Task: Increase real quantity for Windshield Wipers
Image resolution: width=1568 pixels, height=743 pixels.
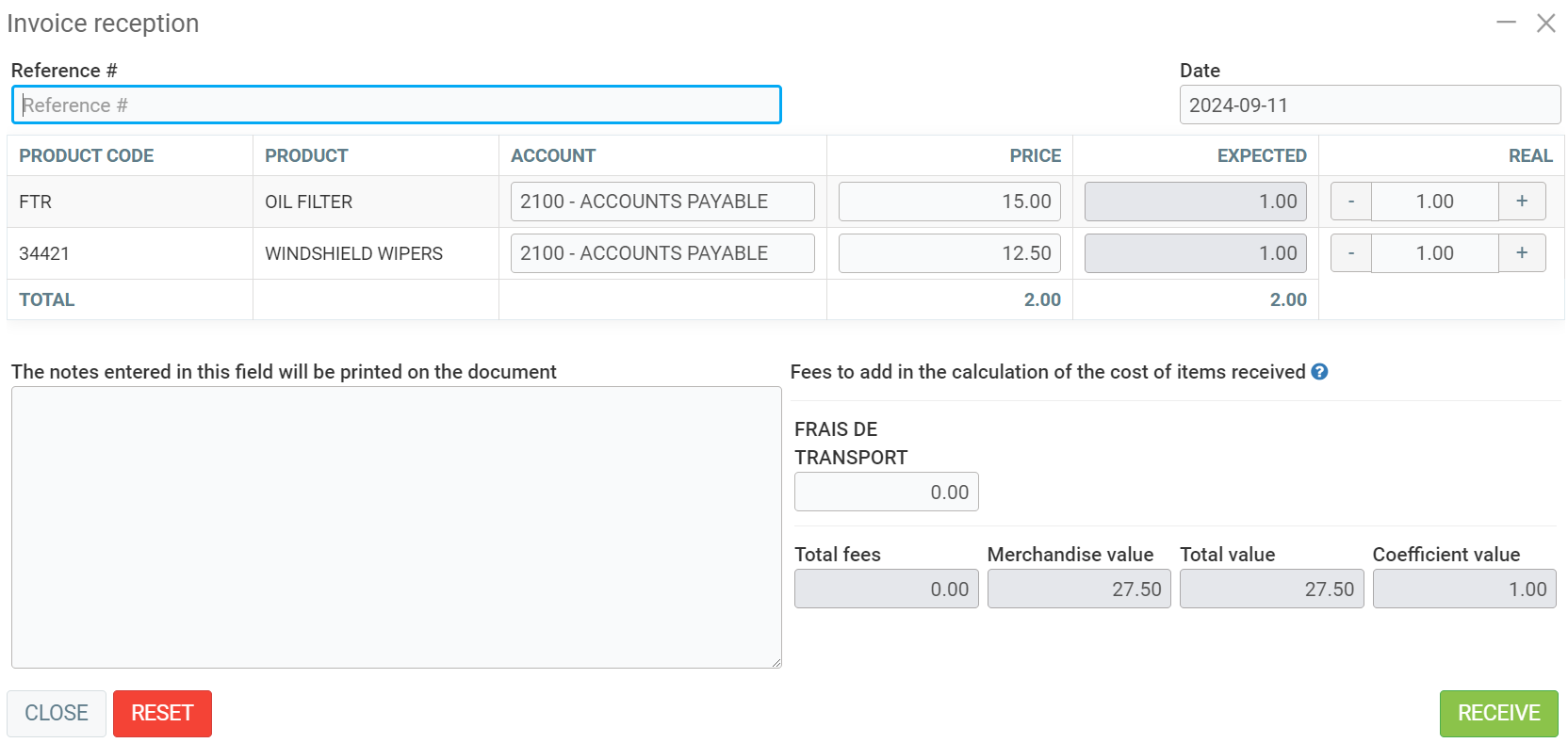Action: pos(1521,253)
